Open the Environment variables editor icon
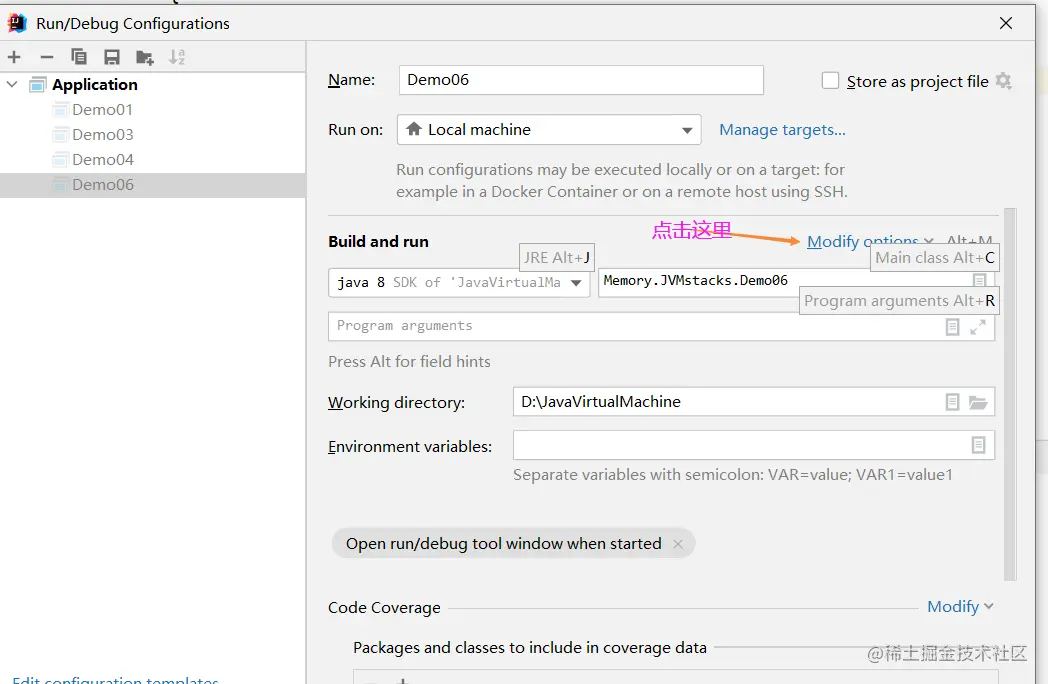 [x=978, y=445]
